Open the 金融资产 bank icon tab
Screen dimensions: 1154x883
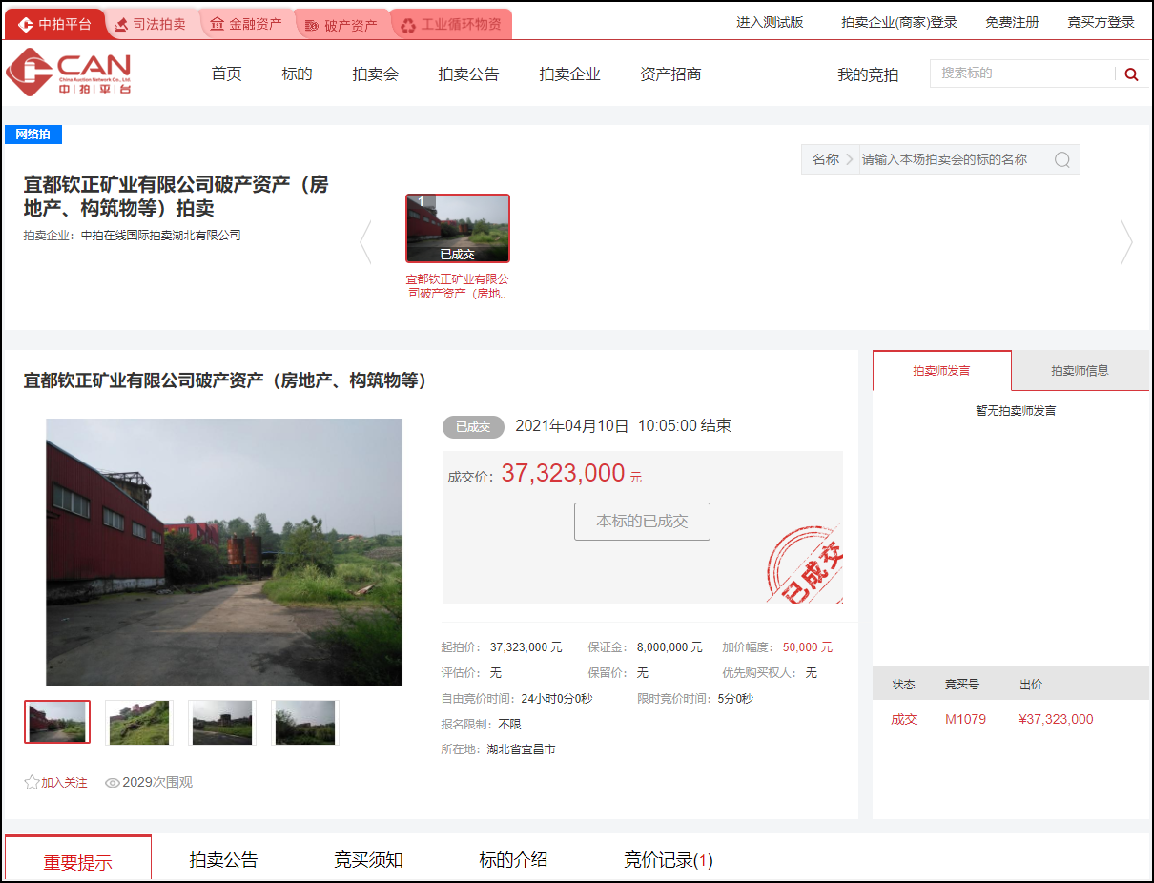247,24
